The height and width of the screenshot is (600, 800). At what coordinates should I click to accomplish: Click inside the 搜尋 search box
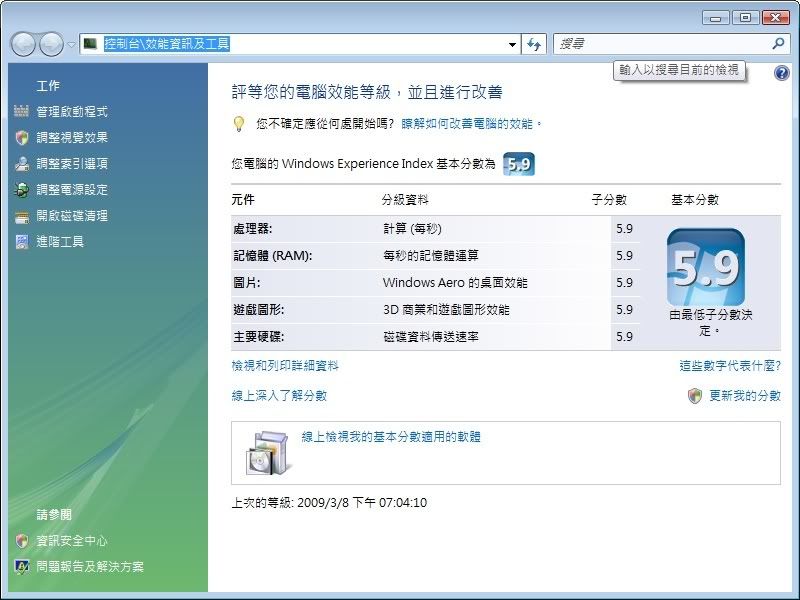tap(663, 44)
